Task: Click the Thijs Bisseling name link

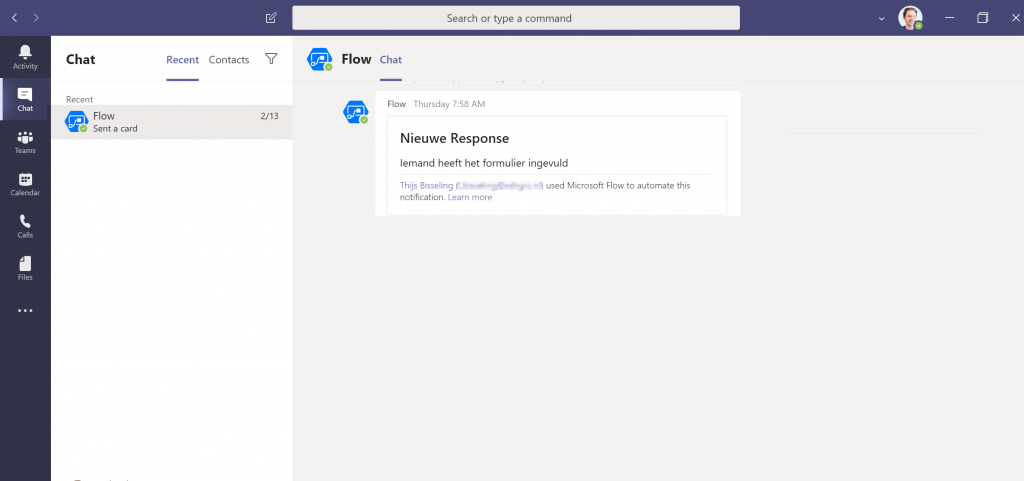Action: pyautogui.click(x=427, y=185)
